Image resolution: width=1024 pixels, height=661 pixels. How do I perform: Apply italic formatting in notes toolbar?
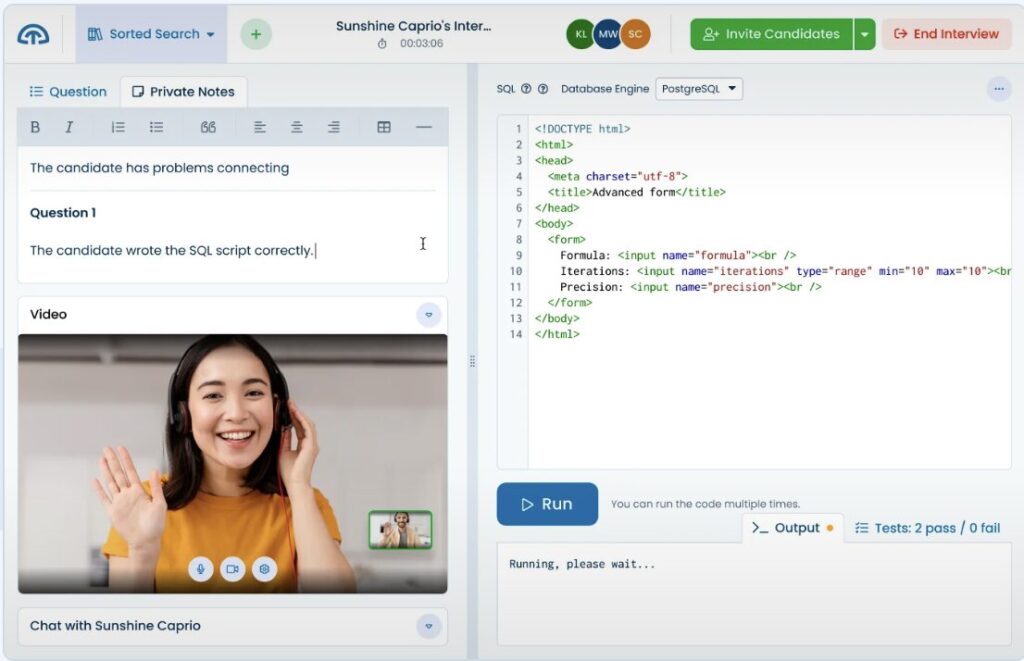pos(69,127)
